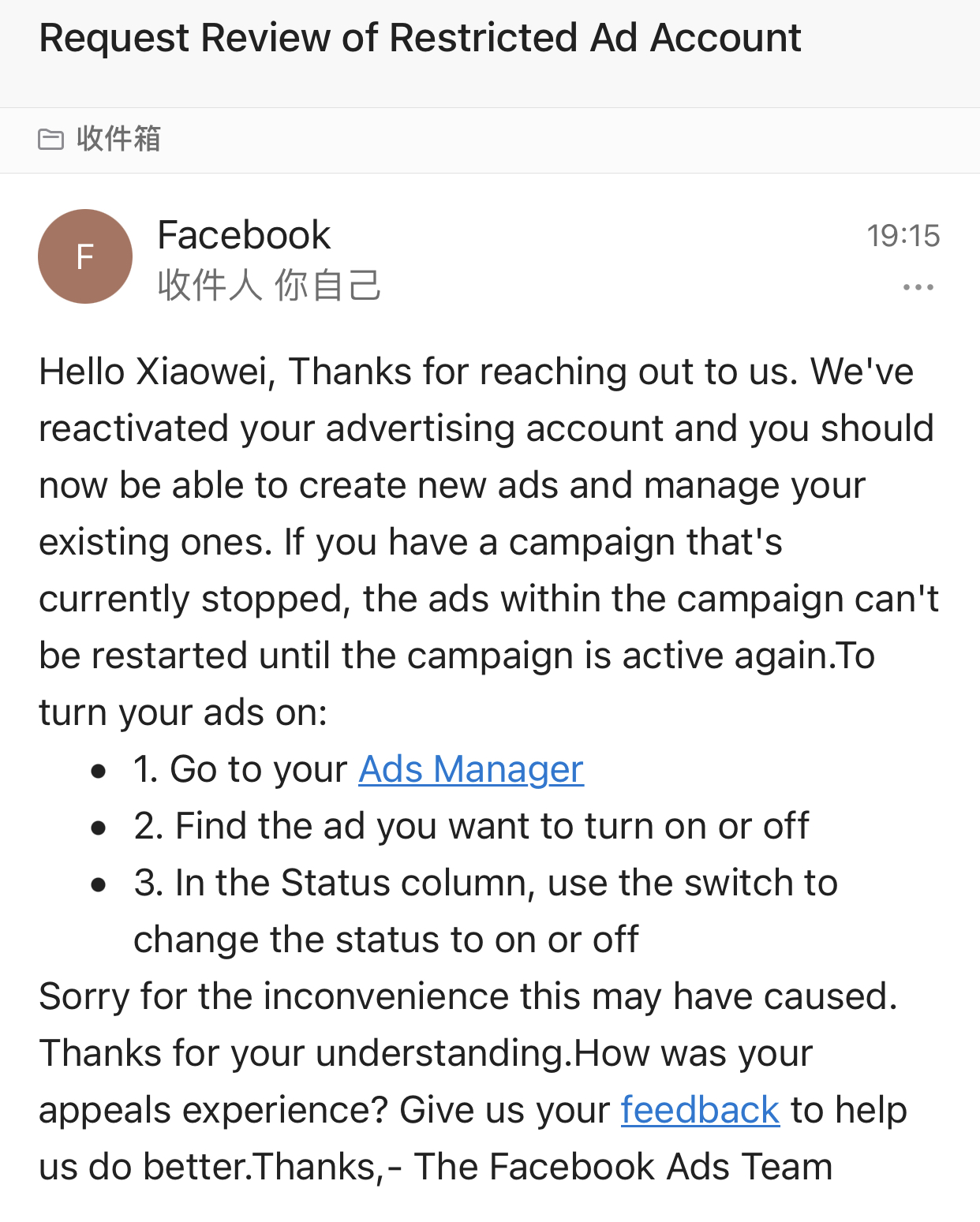
Task: Click the bullet before step 2
Action: tap(99, 828)
